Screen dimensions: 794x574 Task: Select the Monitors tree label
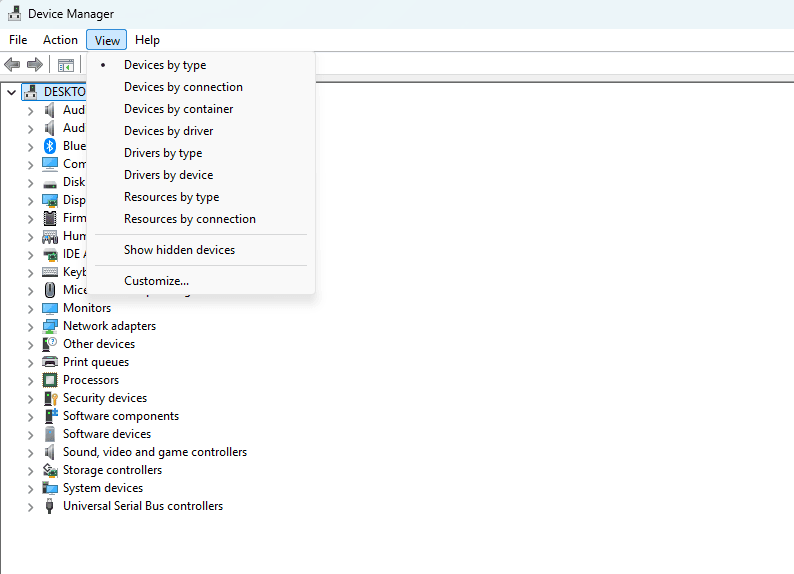[x=87, y=308]
